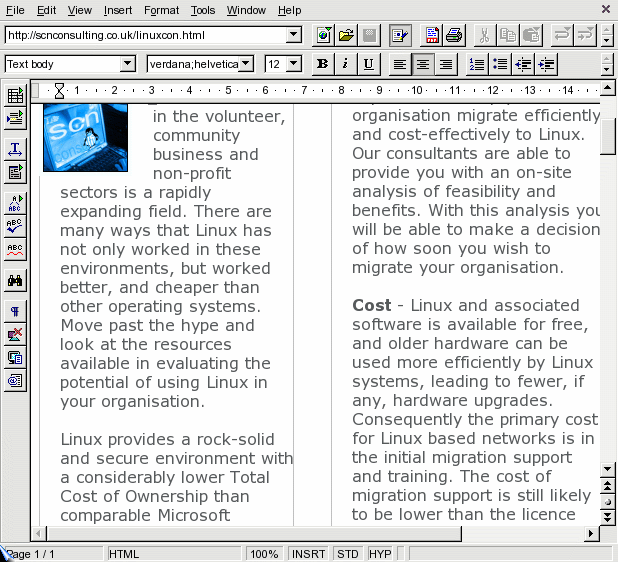The width and height of the screenshot is (618, 562).
Task: Open the Help menu
Action: pos(289,10)
